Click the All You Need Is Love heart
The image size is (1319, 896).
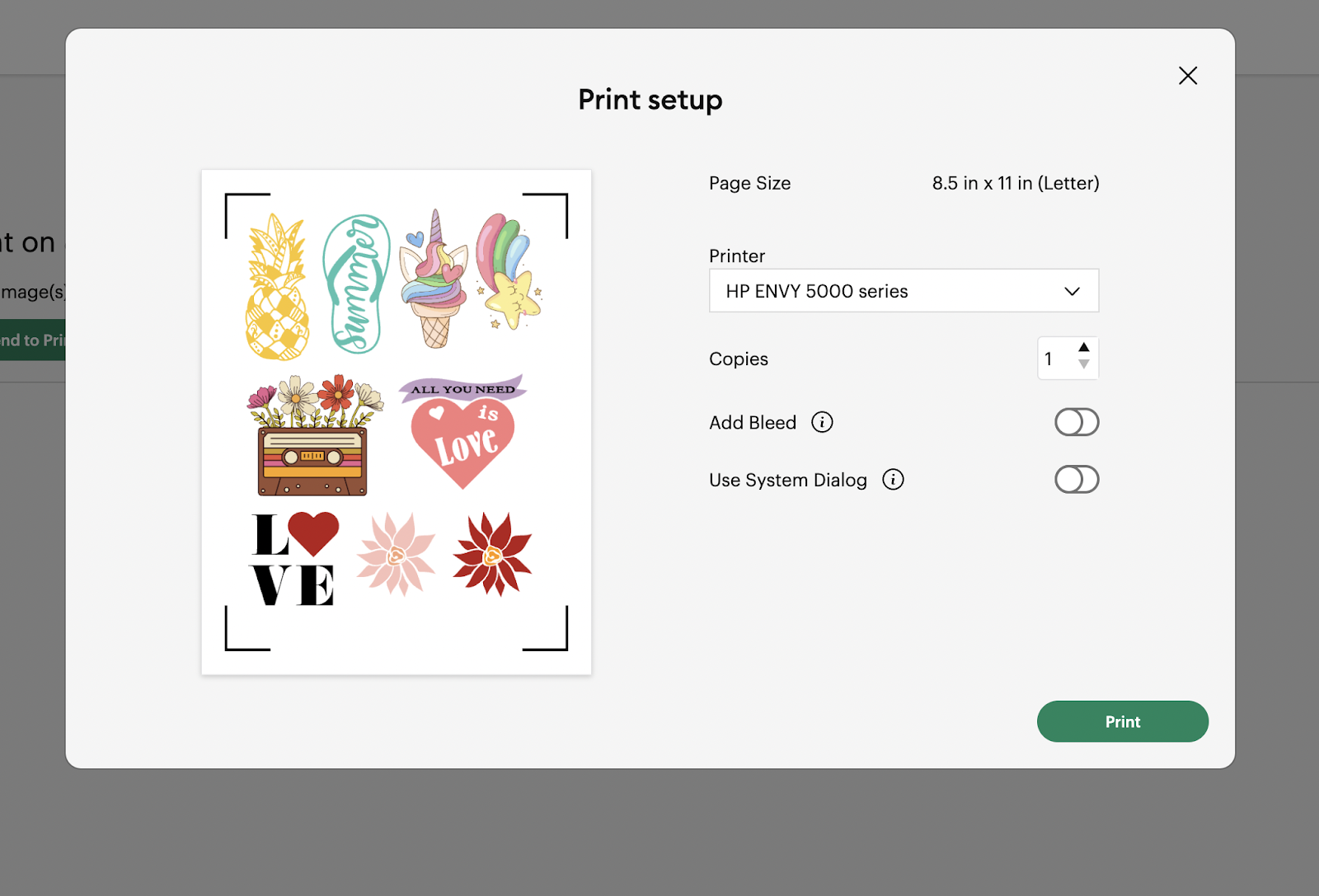464,431
